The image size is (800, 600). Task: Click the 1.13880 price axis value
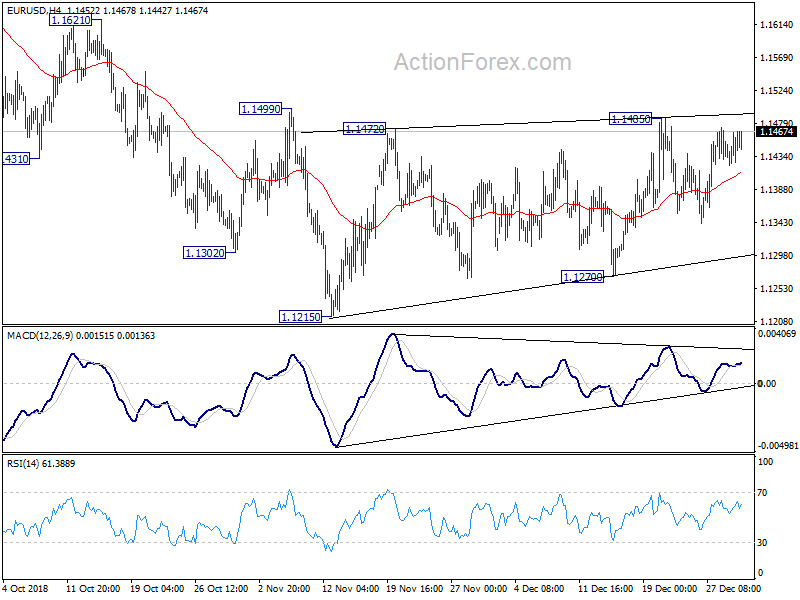pyautogui.click(x=777, y=190)
